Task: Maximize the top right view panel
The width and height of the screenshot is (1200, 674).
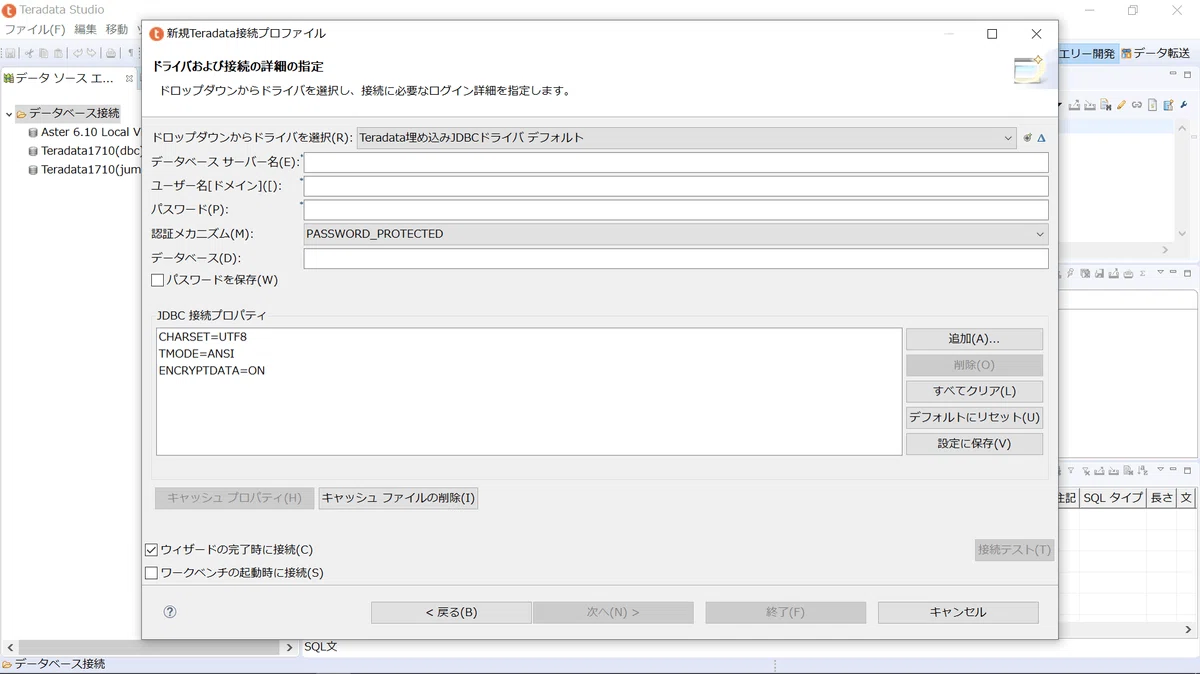Action: (1187, 75)
